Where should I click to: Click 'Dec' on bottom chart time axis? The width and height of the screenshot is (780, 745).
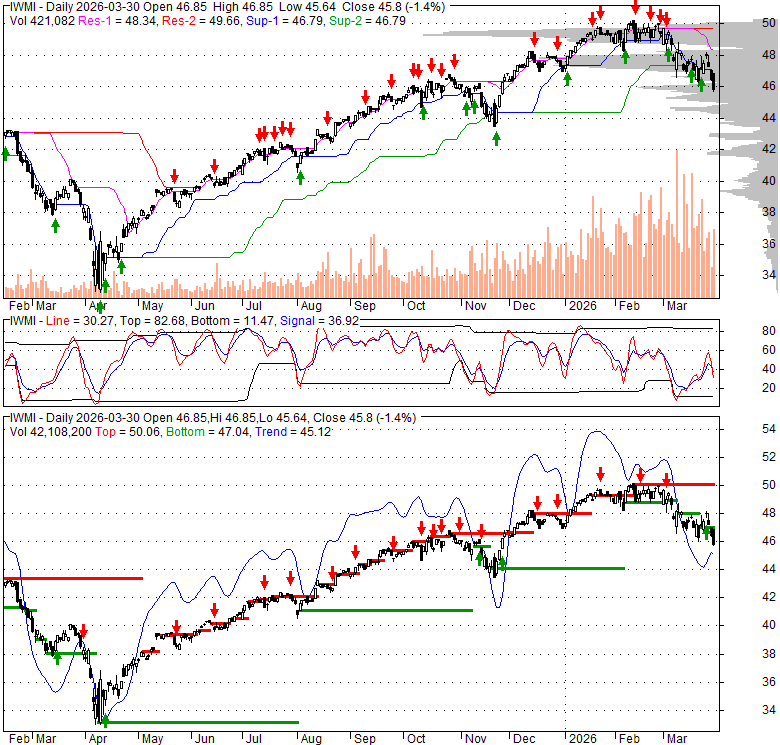point(524,739)
